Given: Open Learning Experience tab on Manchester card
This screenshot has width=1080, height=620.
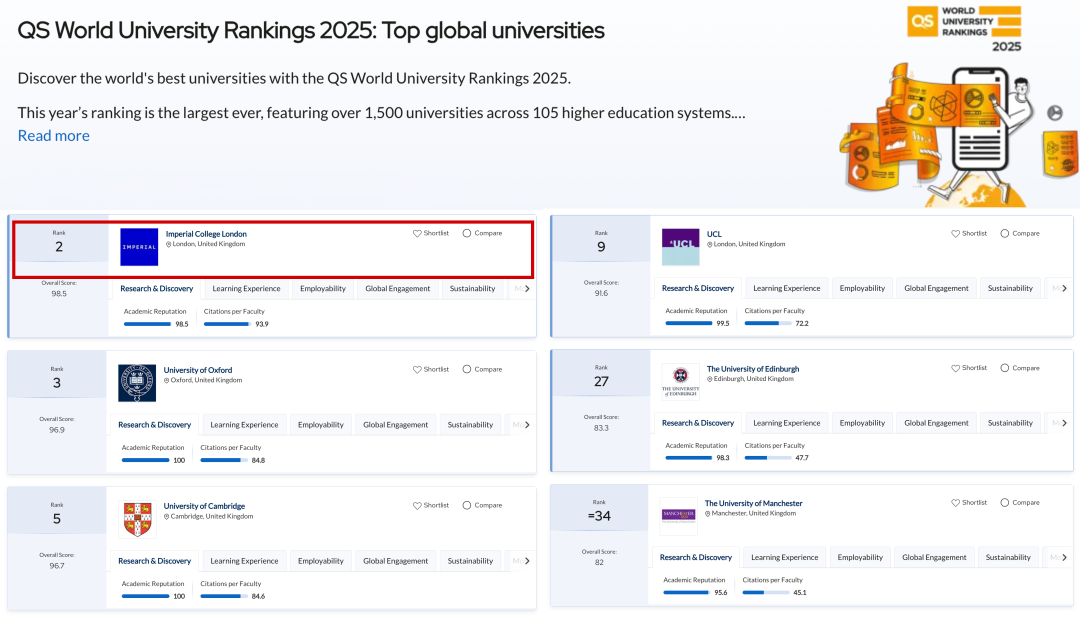Looking at the screenshot, I should (x=785, y=557).
